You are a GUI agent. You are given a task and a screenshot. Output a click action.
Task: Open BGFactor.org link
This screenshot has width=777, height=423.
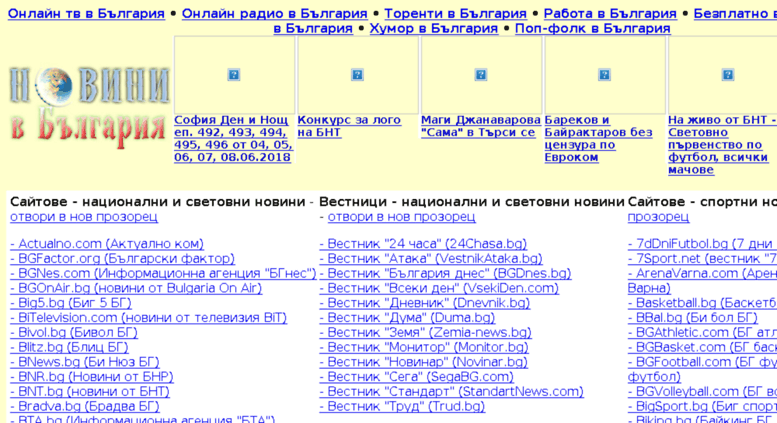coord(122,259)
